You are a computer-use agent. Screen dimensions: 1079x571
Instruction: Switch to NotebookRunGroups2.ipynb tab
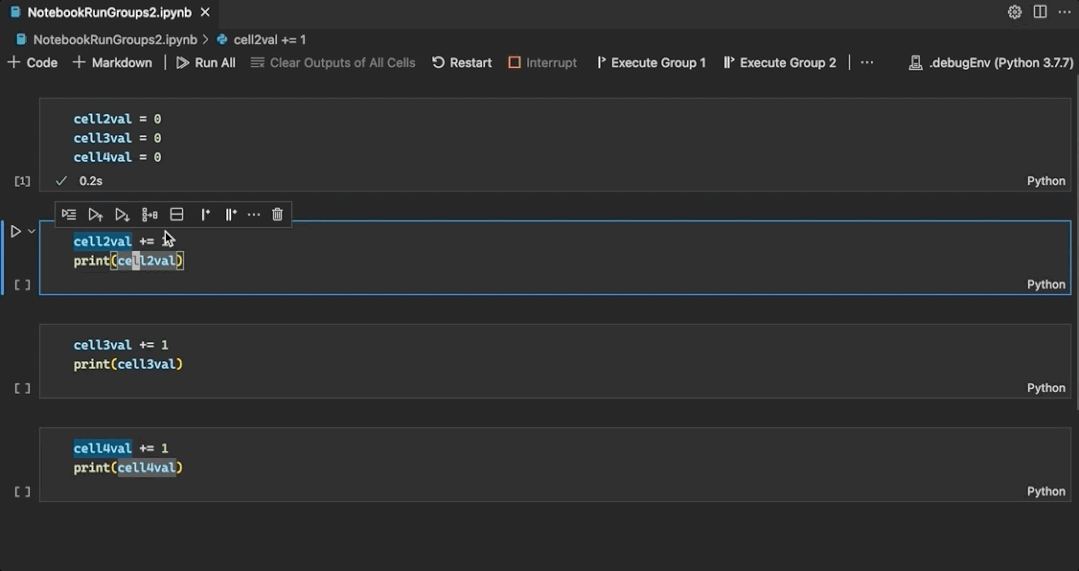tap(110, 12)
